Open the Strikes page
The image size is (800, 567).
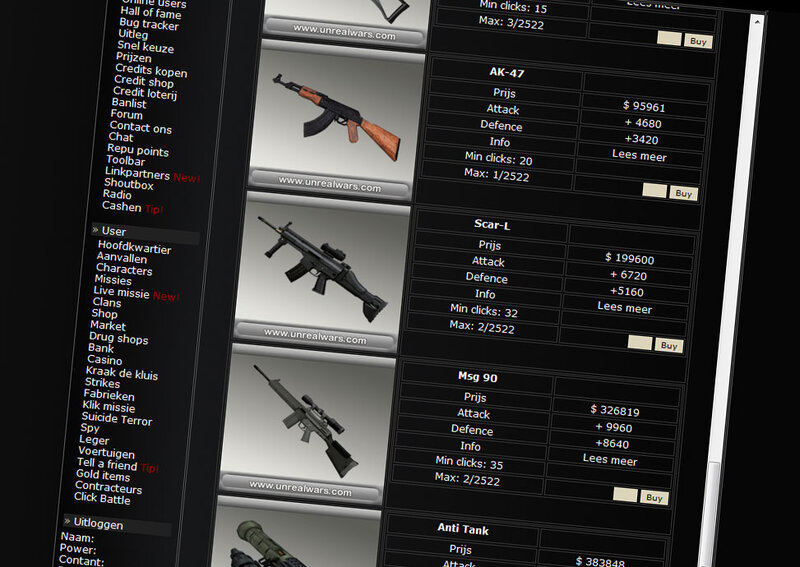[102, 383]
